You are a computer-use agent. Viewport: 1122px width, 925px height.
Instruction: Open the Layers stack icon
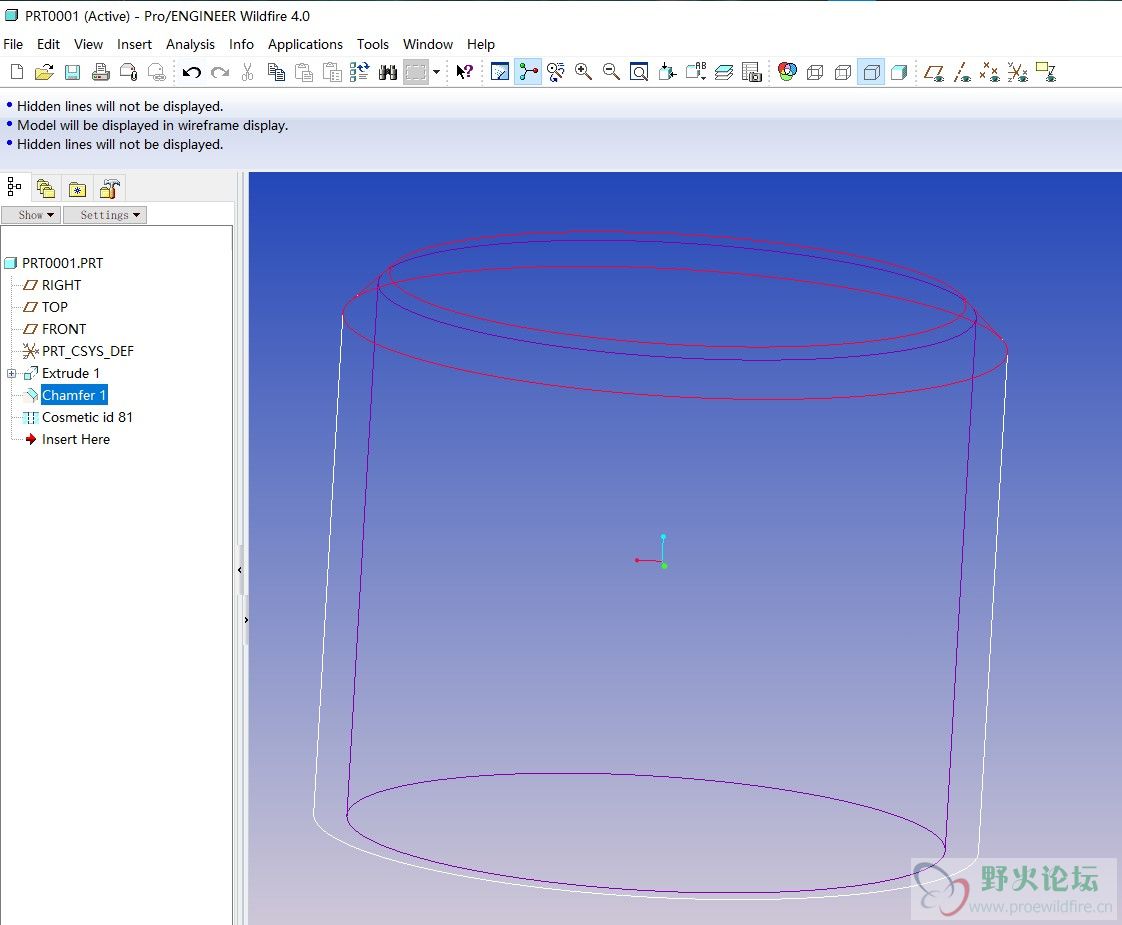pyautogui.click(x=724, y=72)
